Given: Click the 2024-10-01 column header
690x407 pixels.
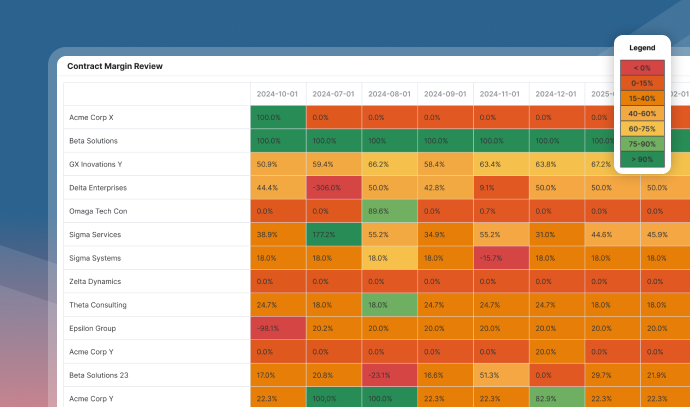Looking at the screenshot, I should point(277,94).
